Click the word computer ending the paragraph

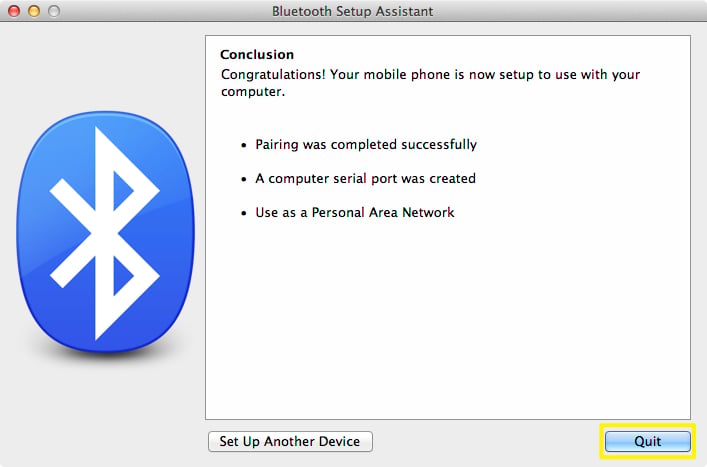pos(252,92)
